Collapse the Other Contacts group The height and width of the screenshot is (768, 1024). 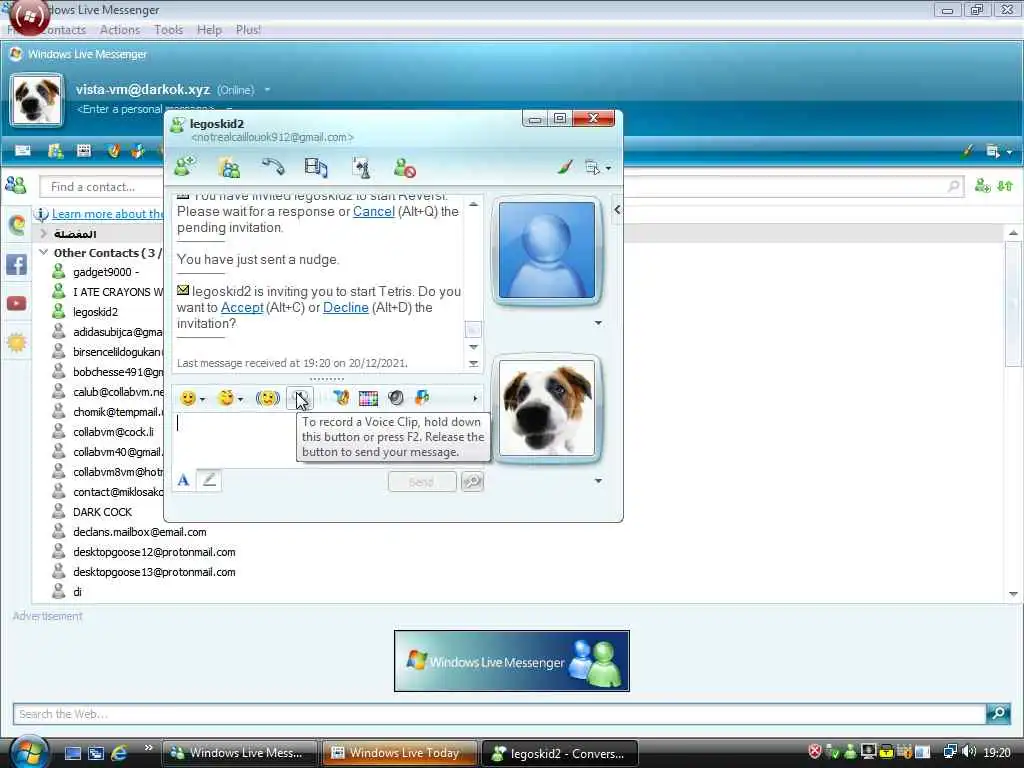pos(43,252)
